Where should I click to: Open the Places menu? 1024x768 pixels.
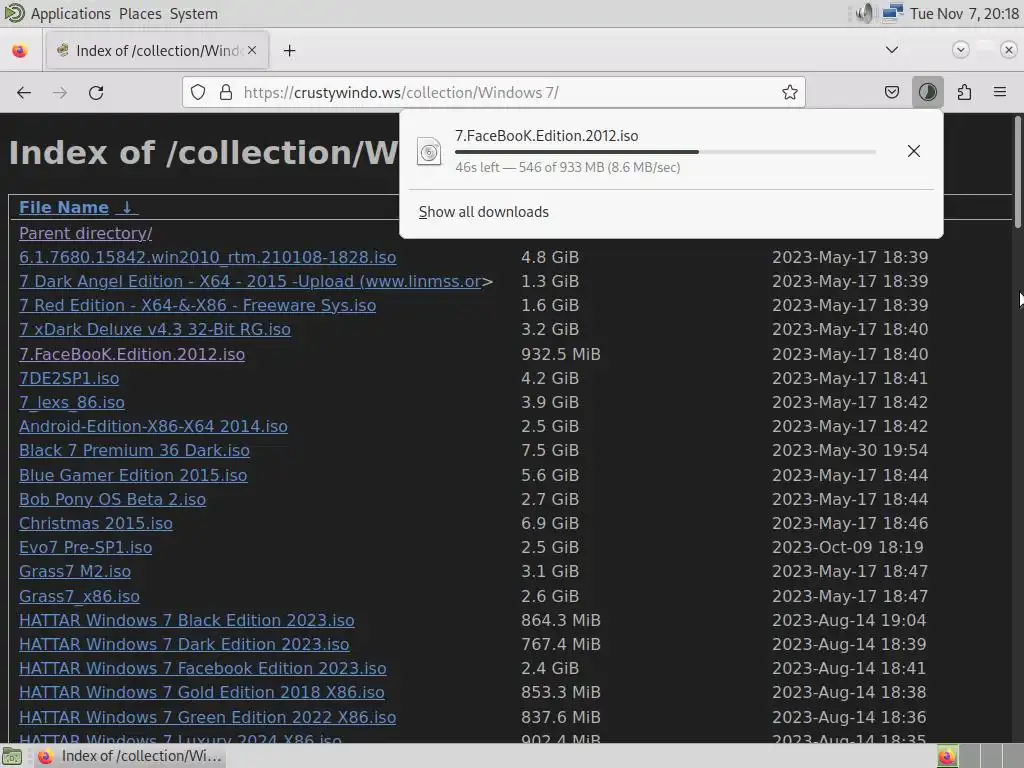[x=140, y=14]
